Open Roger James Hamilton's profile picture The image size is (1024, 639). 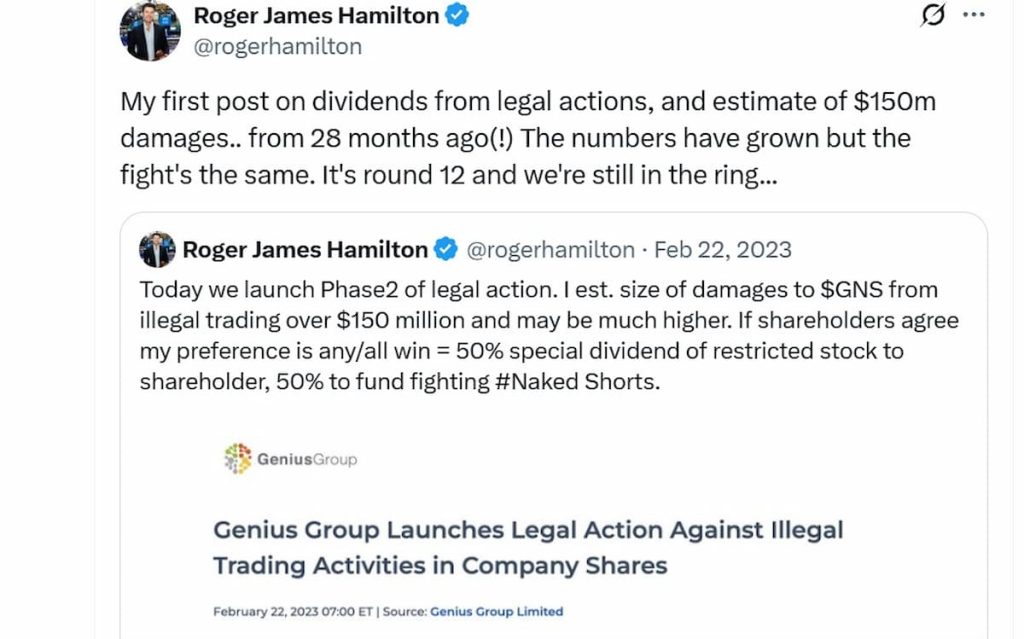click(x=149, y=30)
